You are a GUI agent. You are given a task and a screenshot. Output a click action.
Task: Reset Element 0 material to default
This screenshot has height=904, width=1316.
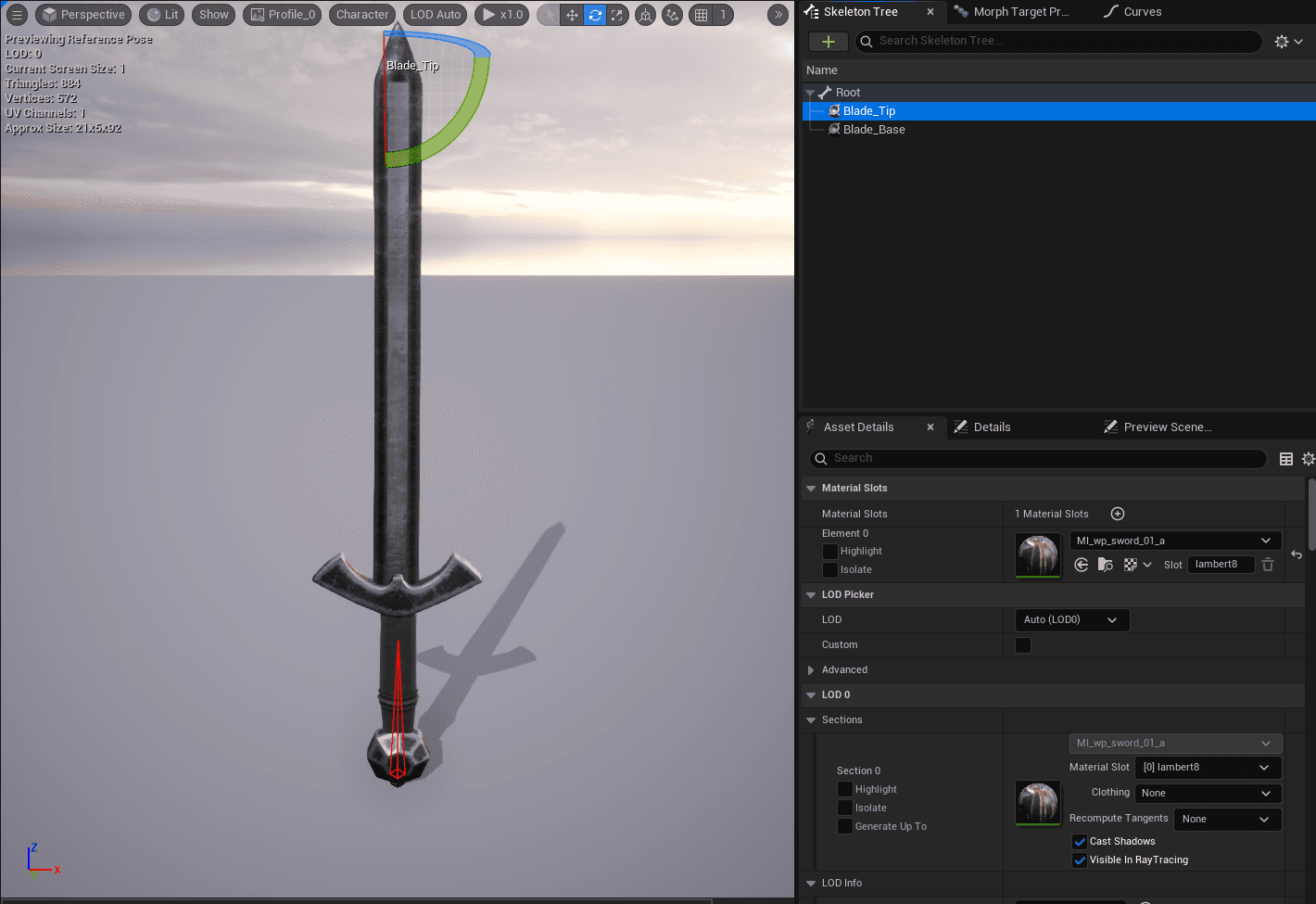pos(1297,554)
